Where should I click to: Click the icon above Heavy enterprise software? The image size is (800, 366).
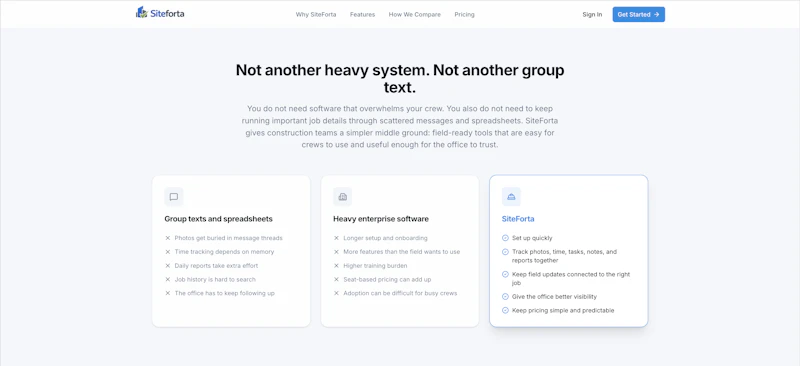click(x=342, y=197)
